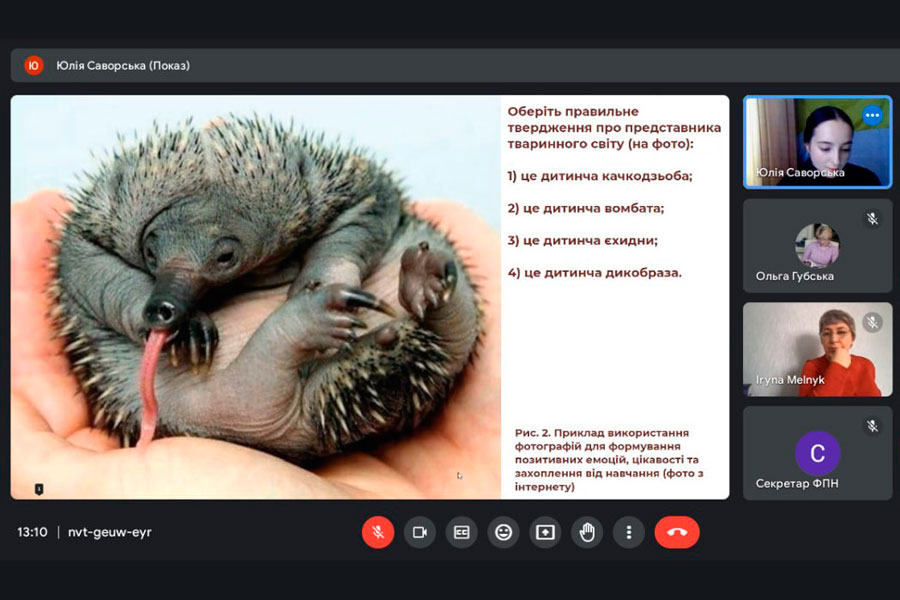
Task: Unmute the microphone with the red button
Action: (x=378, y=532)
